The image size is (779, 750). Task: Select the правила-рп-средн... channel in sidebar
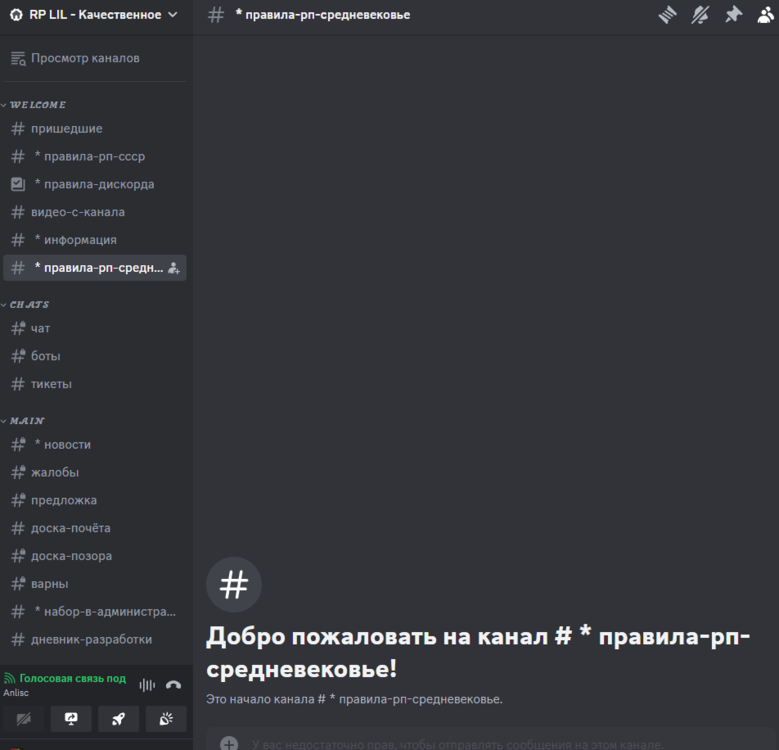click(x=95, y=268)
